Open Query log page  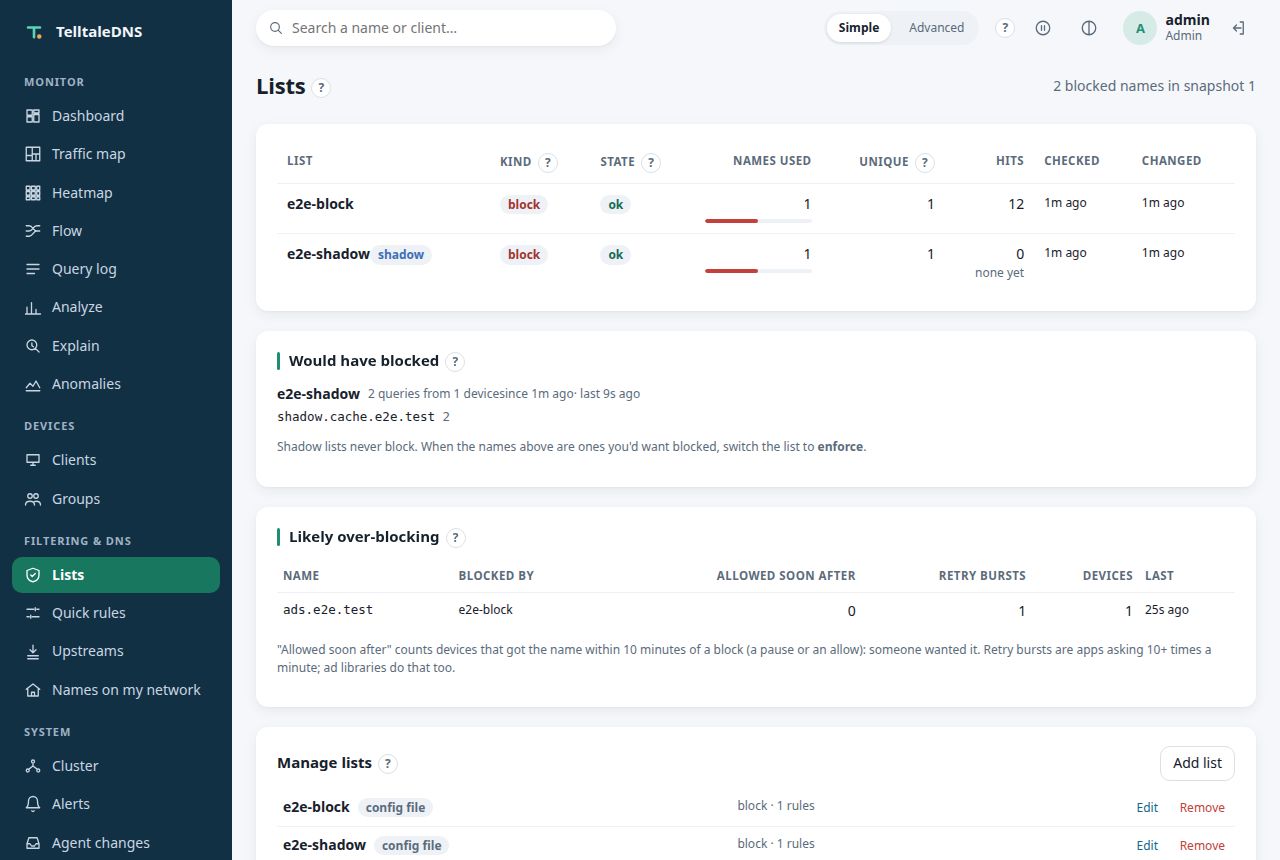(116, 269)
